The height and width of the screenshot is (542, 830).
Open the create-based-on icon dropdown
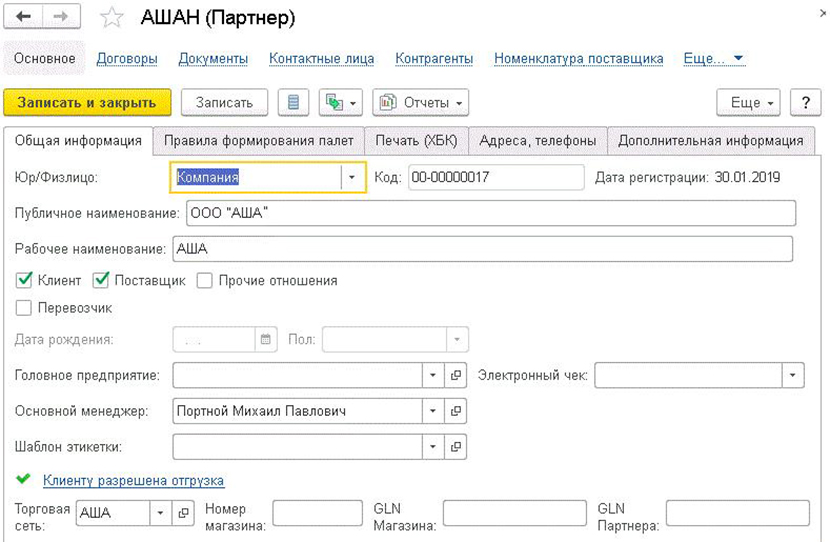(340, 103)
